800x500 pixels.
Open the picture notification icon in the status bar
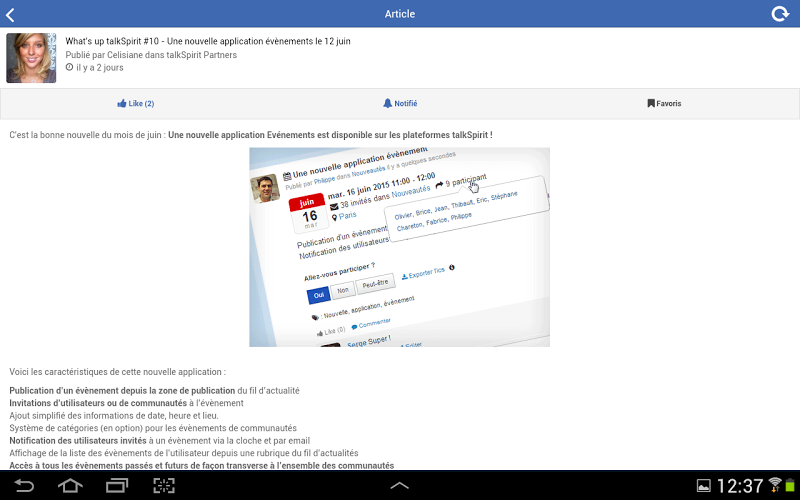click(x=704, y=486)
